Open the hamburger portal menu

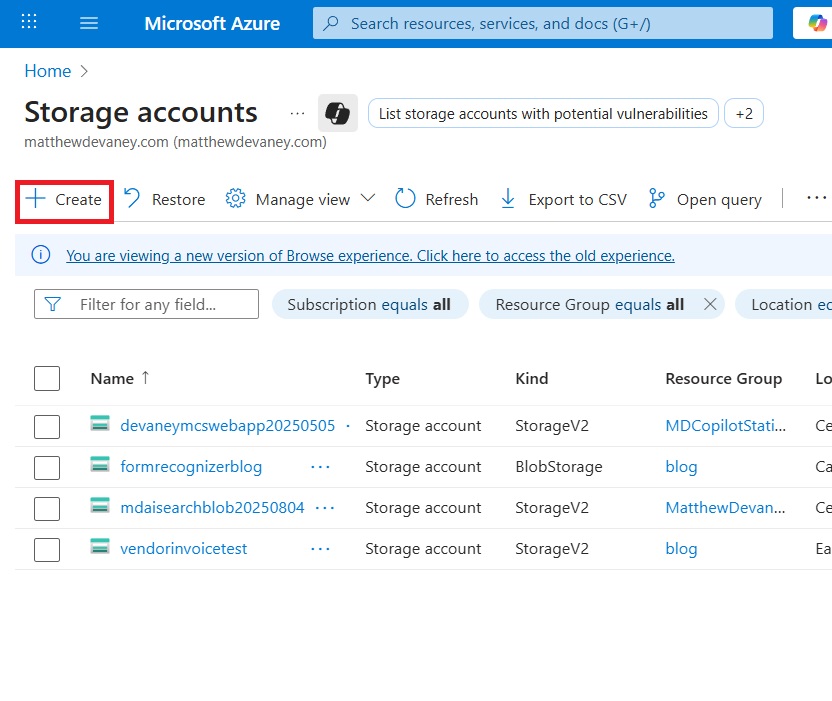click(89, 23)
